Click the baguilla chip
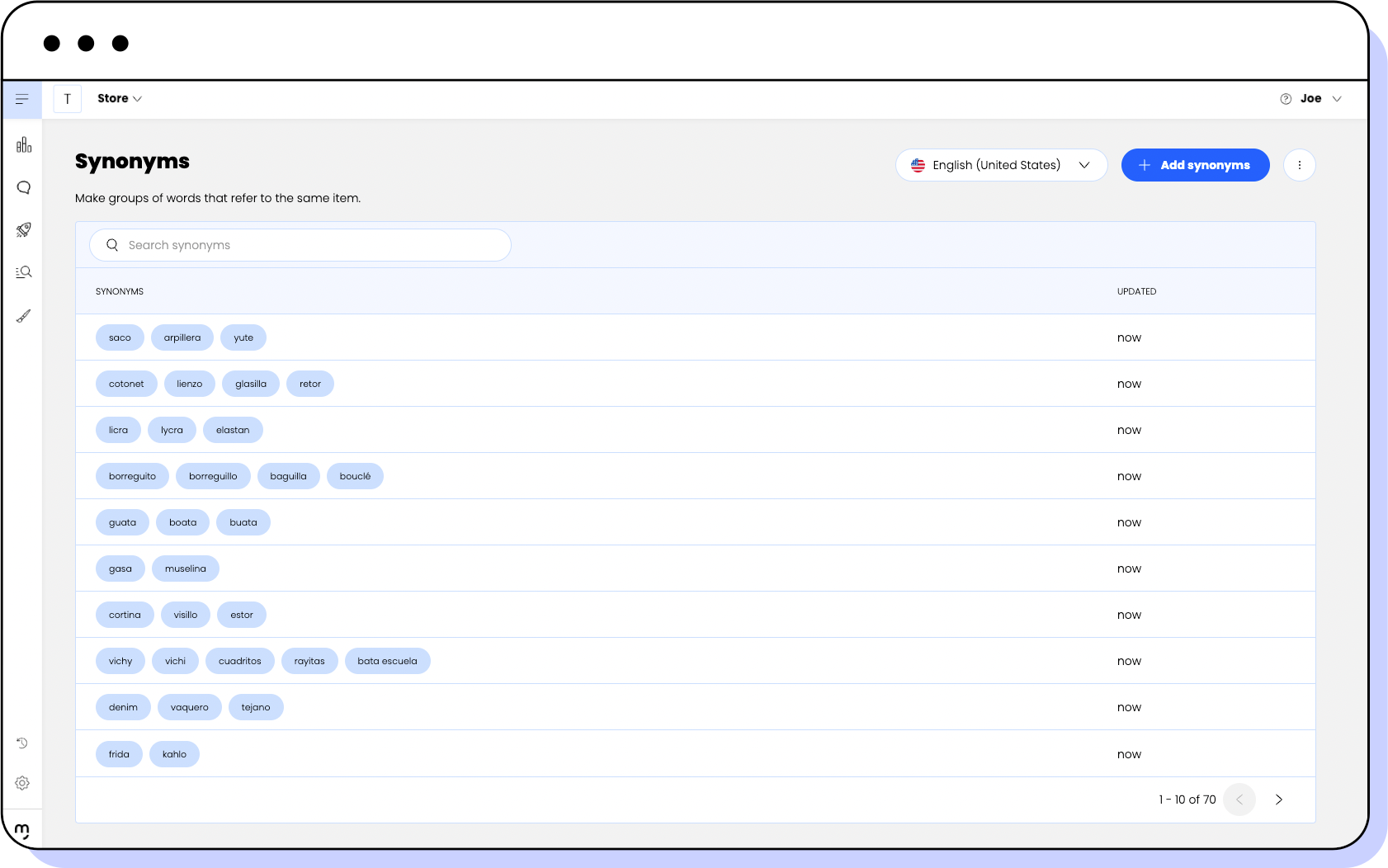1388x868 pixels. pos(288,476)
